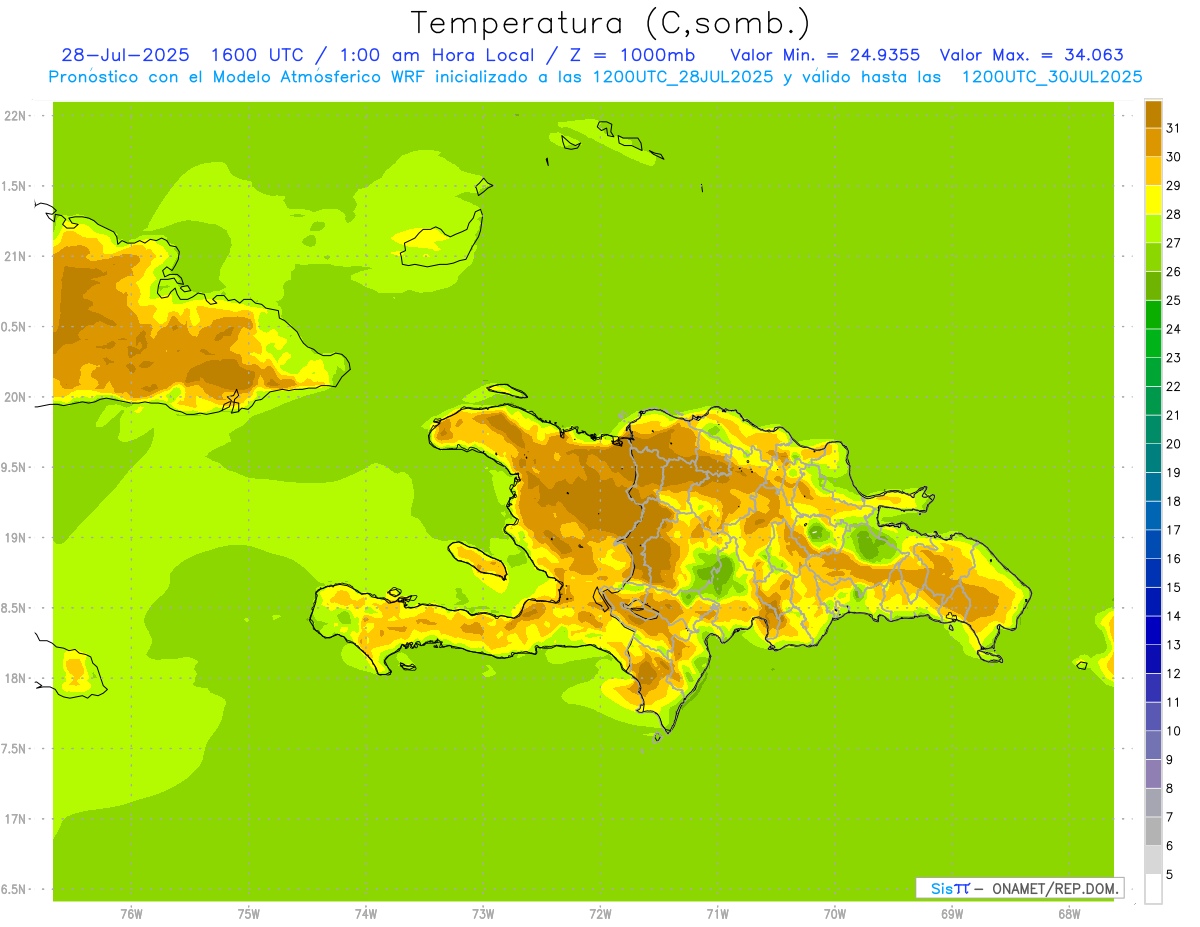Click the "72W" longitude axis label

click(x=601, y=914)
